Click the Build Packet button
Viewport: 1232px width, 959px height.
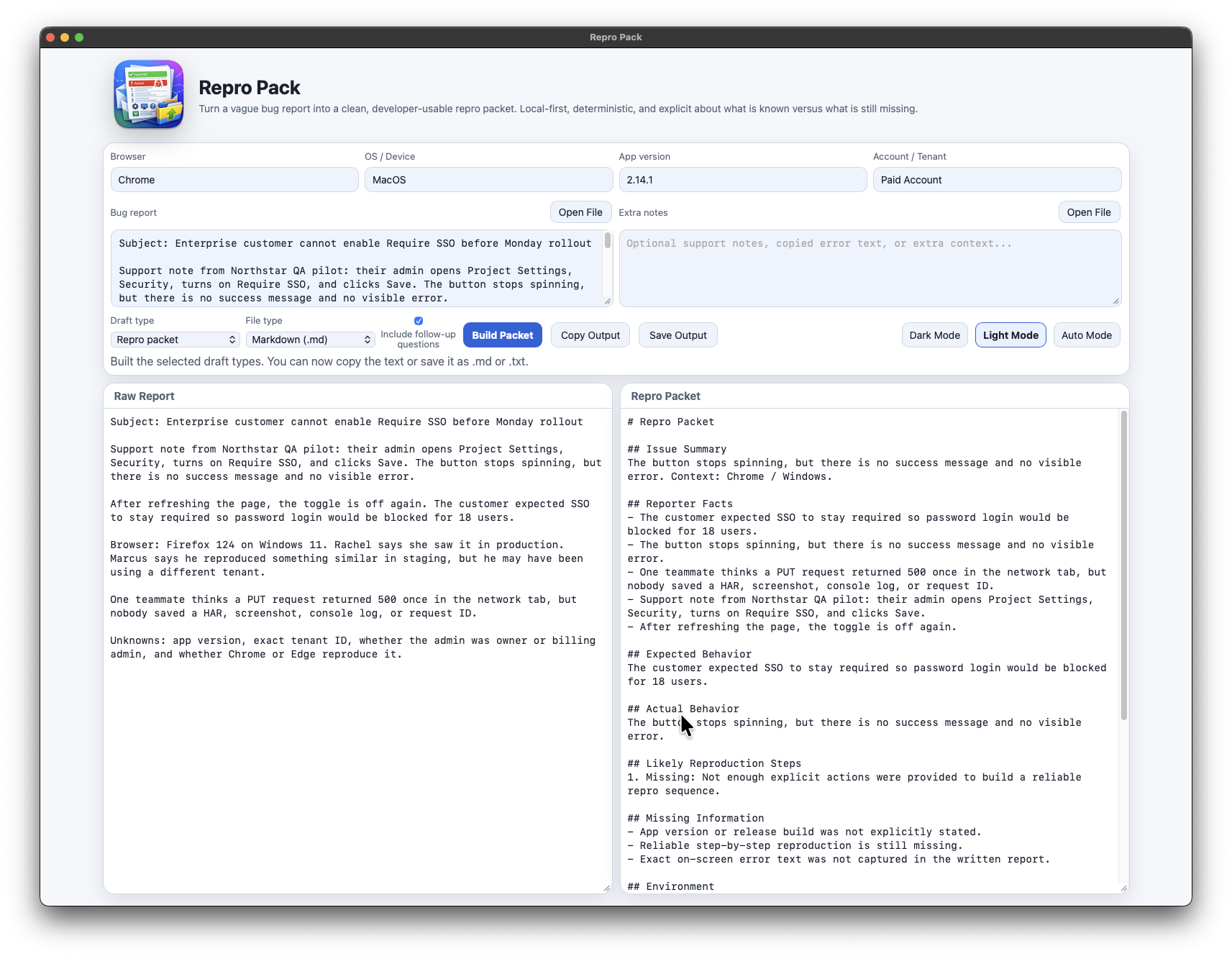pyautogui.click(x=503, y=335)
